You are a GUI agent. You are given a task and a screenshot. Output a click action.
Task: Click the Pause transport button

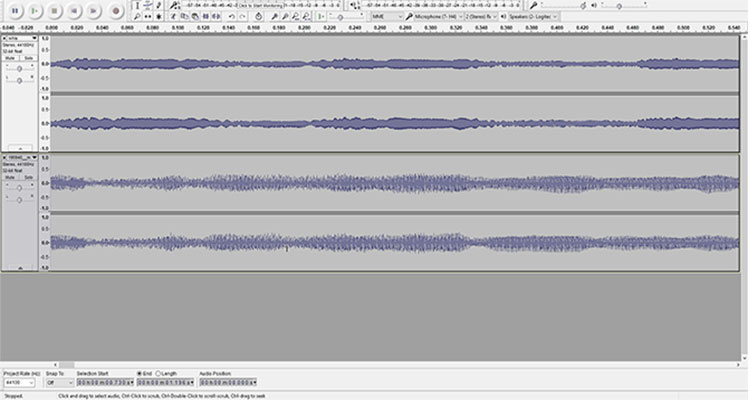pos(15,11)
